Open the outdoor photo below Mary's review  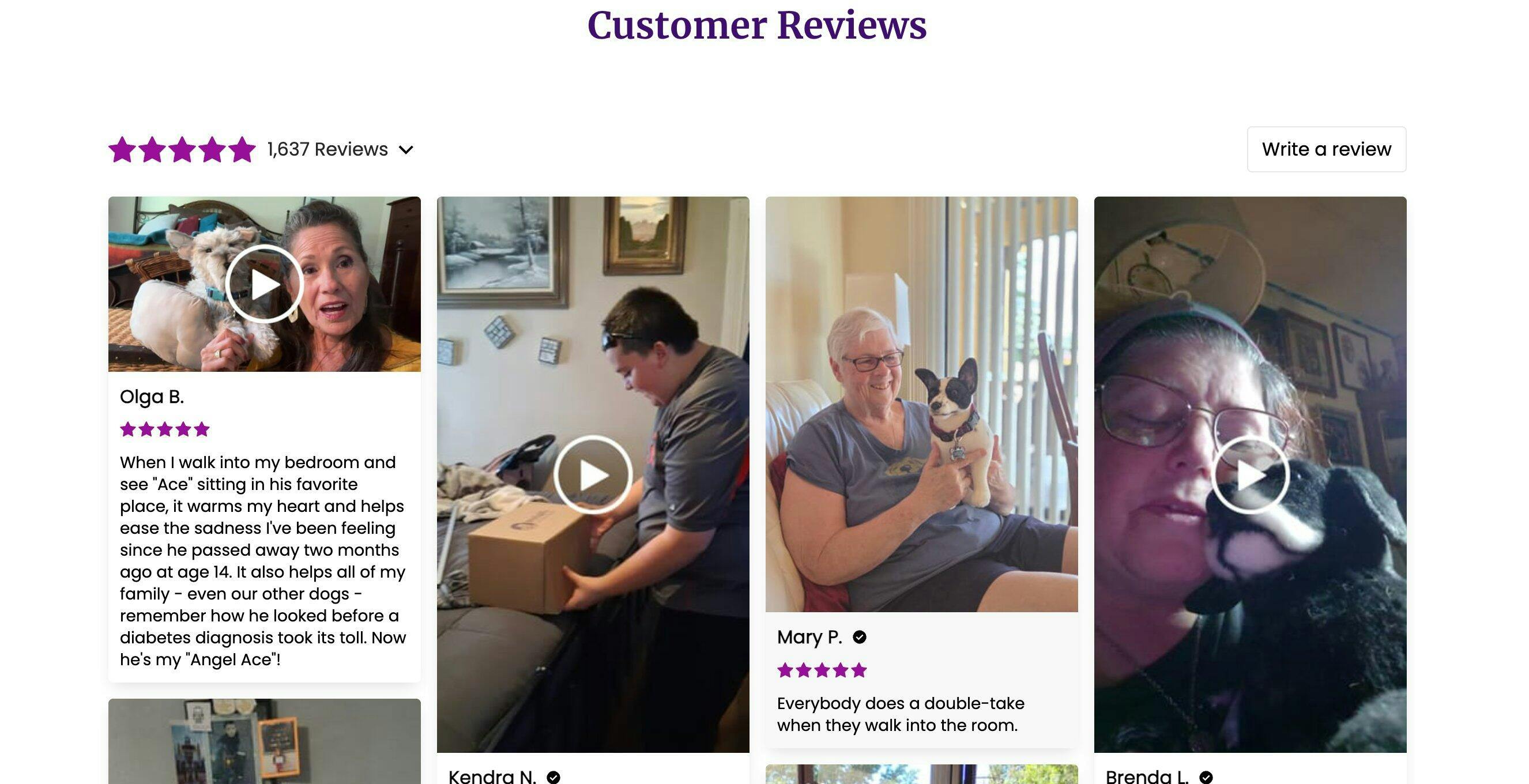click(921, 774)
